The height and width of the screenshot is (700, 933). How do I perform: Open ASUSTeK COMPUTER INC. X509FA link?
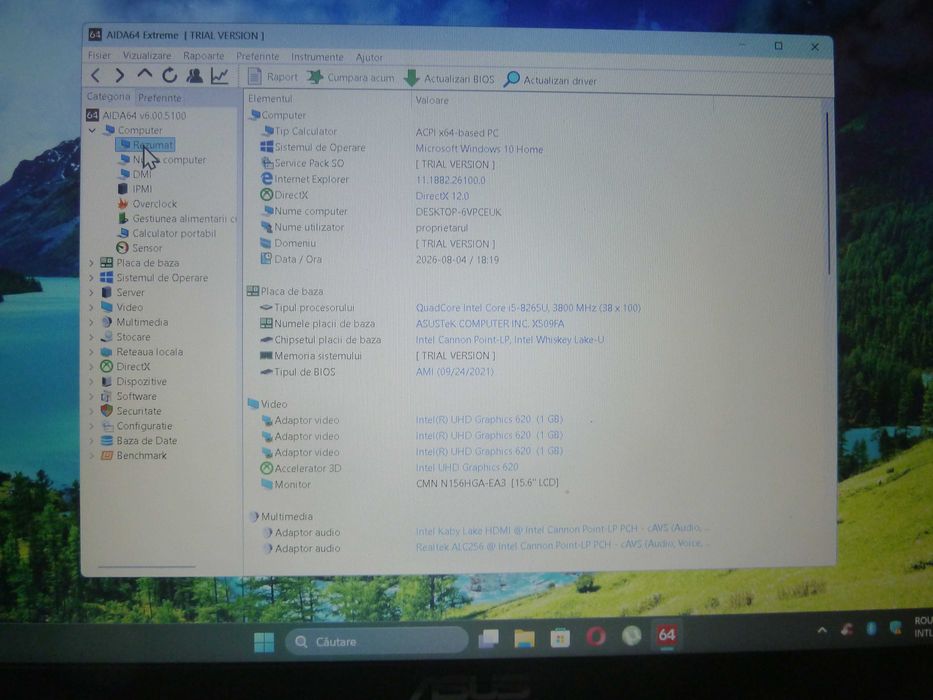point(490,324)
